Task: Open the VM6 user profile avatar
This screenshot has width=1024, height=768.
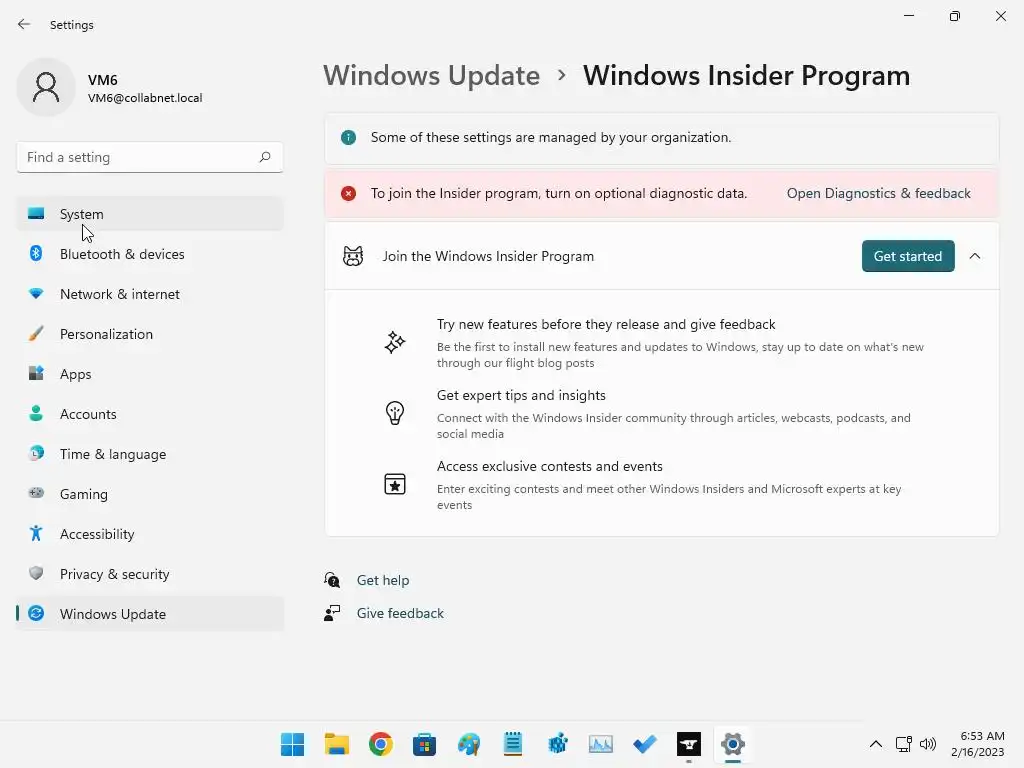Action: click(x=46, y=87)
